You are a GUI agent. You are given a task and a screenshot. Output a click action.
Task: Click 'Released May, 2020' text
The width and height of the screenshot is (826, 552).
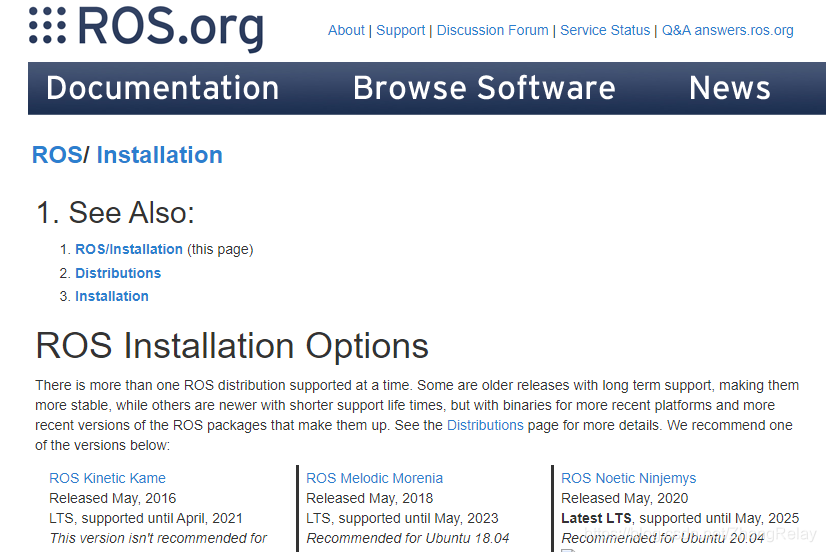tap(625, 498)
